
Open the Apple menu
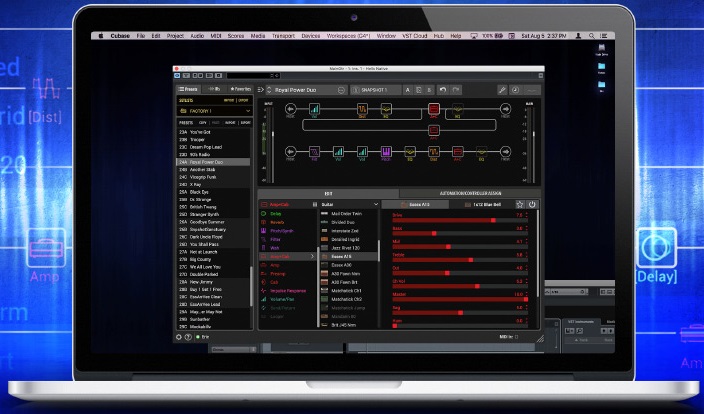coord(101,35)
